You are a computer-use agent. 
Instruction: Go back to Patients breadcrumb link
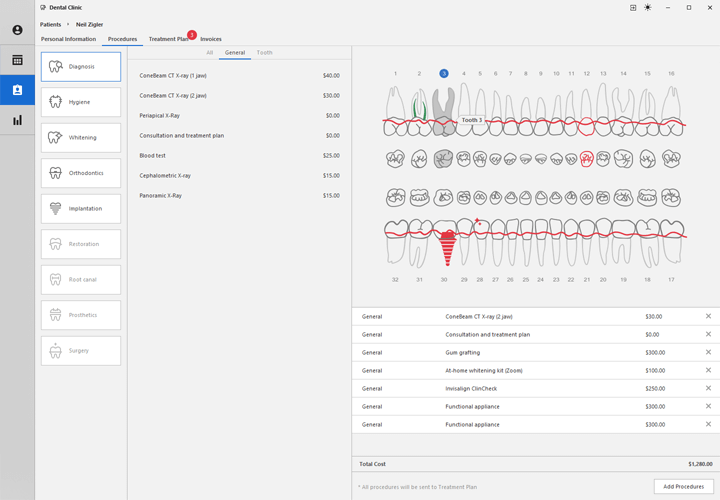pyautogui.click(x=50, y=24)
